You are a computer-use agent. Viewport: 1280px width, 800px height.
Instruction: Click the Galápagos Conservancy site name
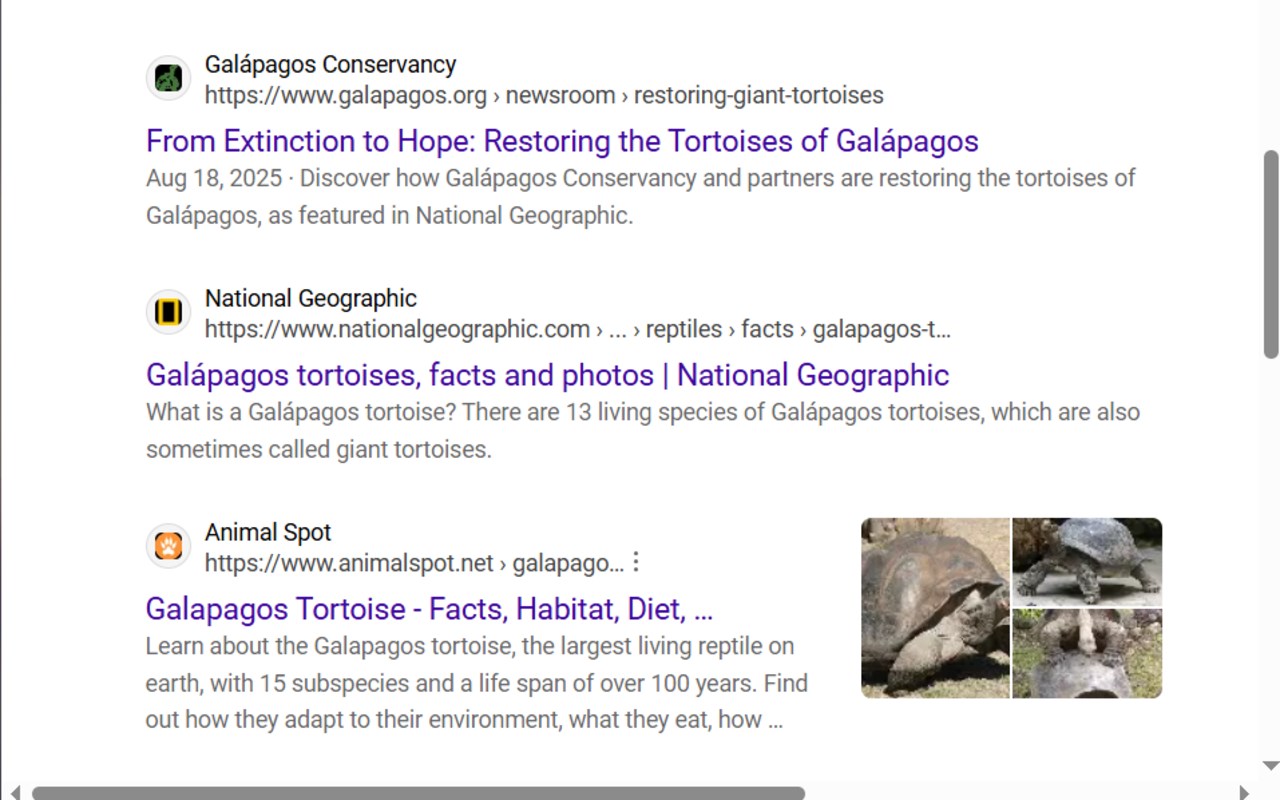click(x=330, y=65)
